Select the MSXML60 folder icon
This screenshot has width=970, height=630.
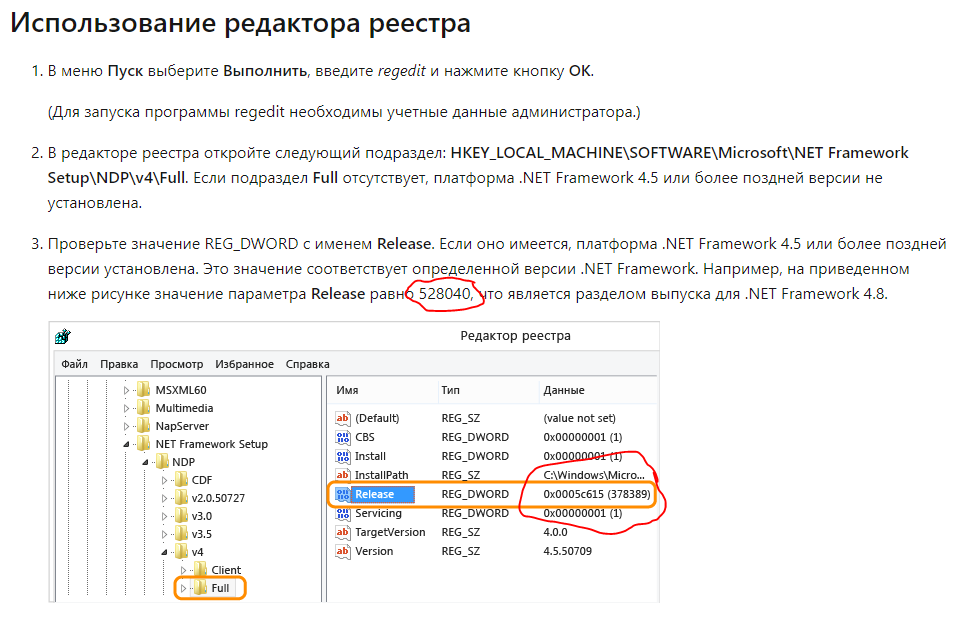144,389
